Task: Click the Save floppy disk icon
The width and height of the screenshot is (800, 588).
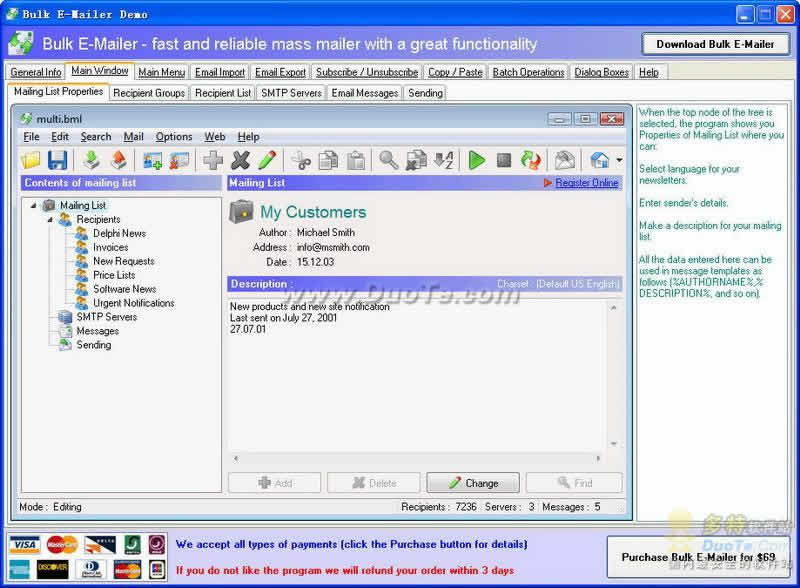Action: pyautogui.click(x=58, y=160)
